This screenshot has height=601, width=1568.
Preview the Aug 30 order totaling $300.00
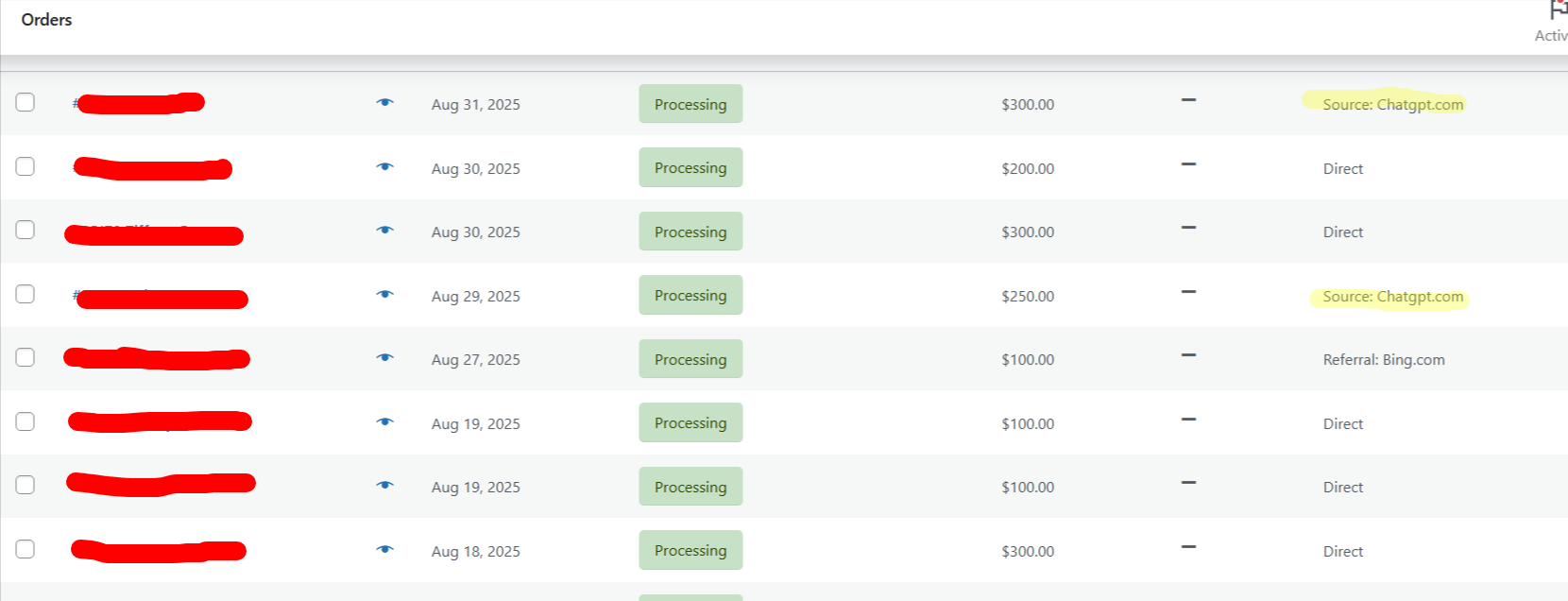pos(384,231)
